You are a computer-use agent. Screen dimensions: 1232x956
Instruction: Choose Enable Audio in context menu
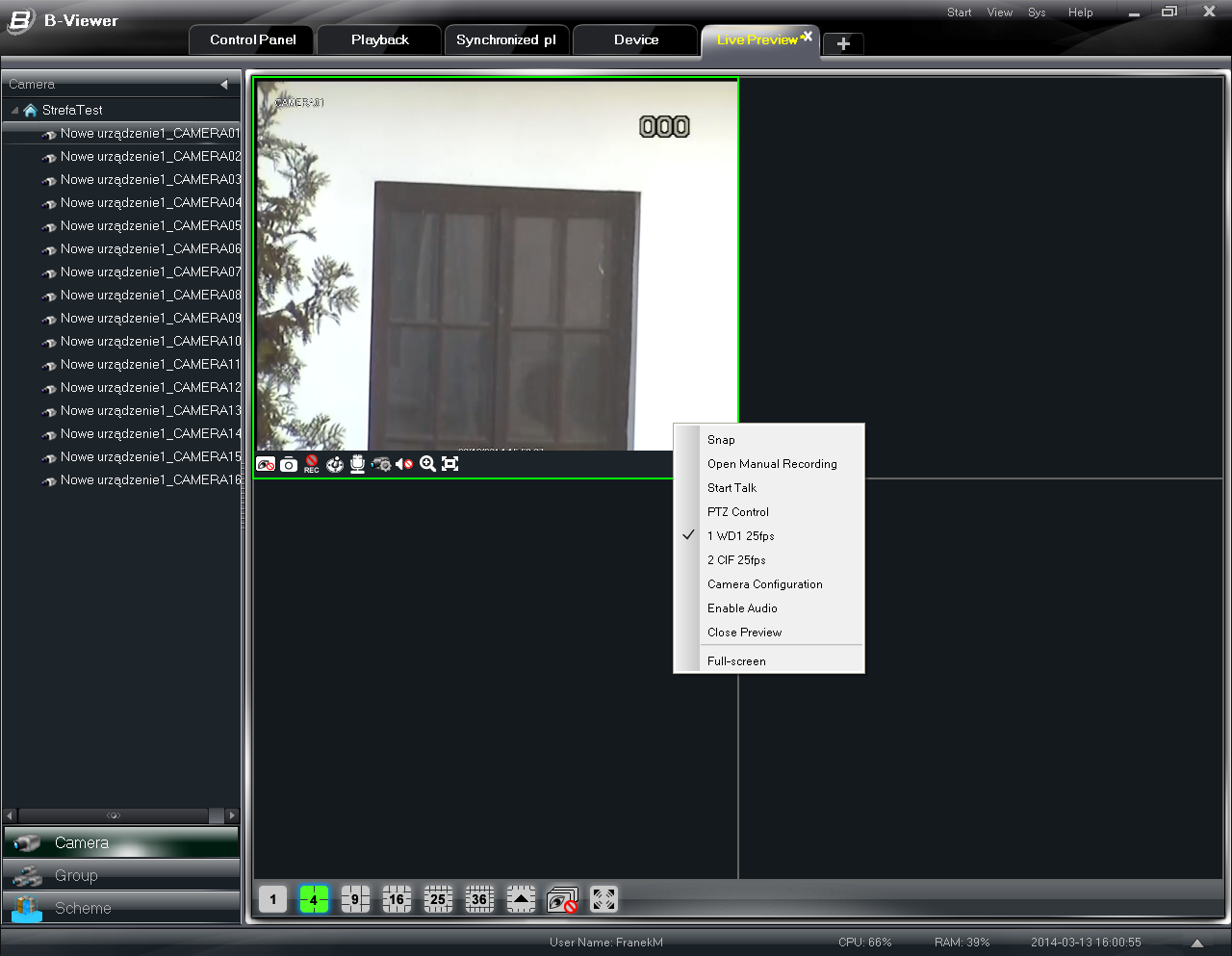click(x=769, y=608)
